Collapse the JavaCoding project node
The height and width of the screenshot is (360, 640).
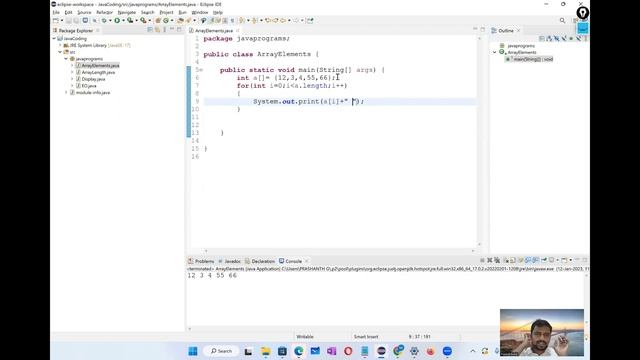point(54,38)
